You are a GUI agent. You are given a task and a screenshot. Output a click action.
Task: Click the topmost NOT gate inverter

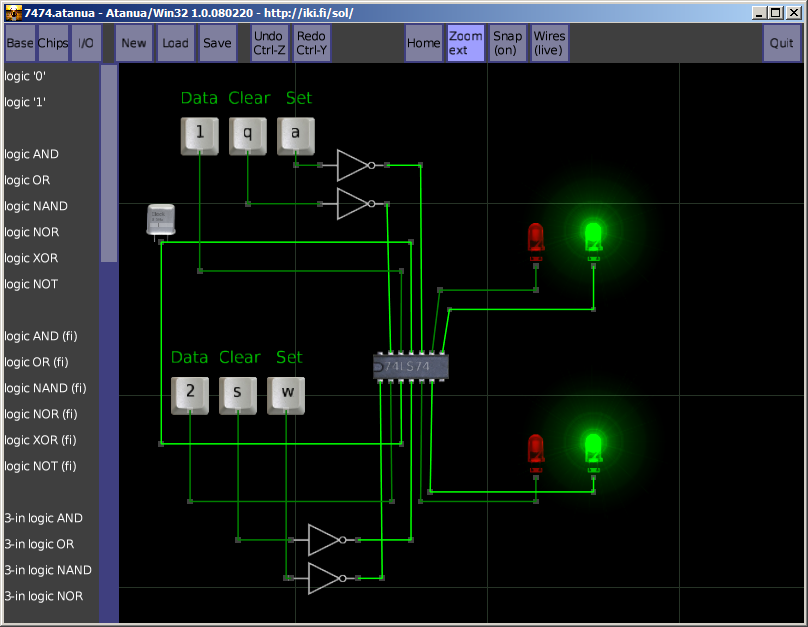pos(355,165)
